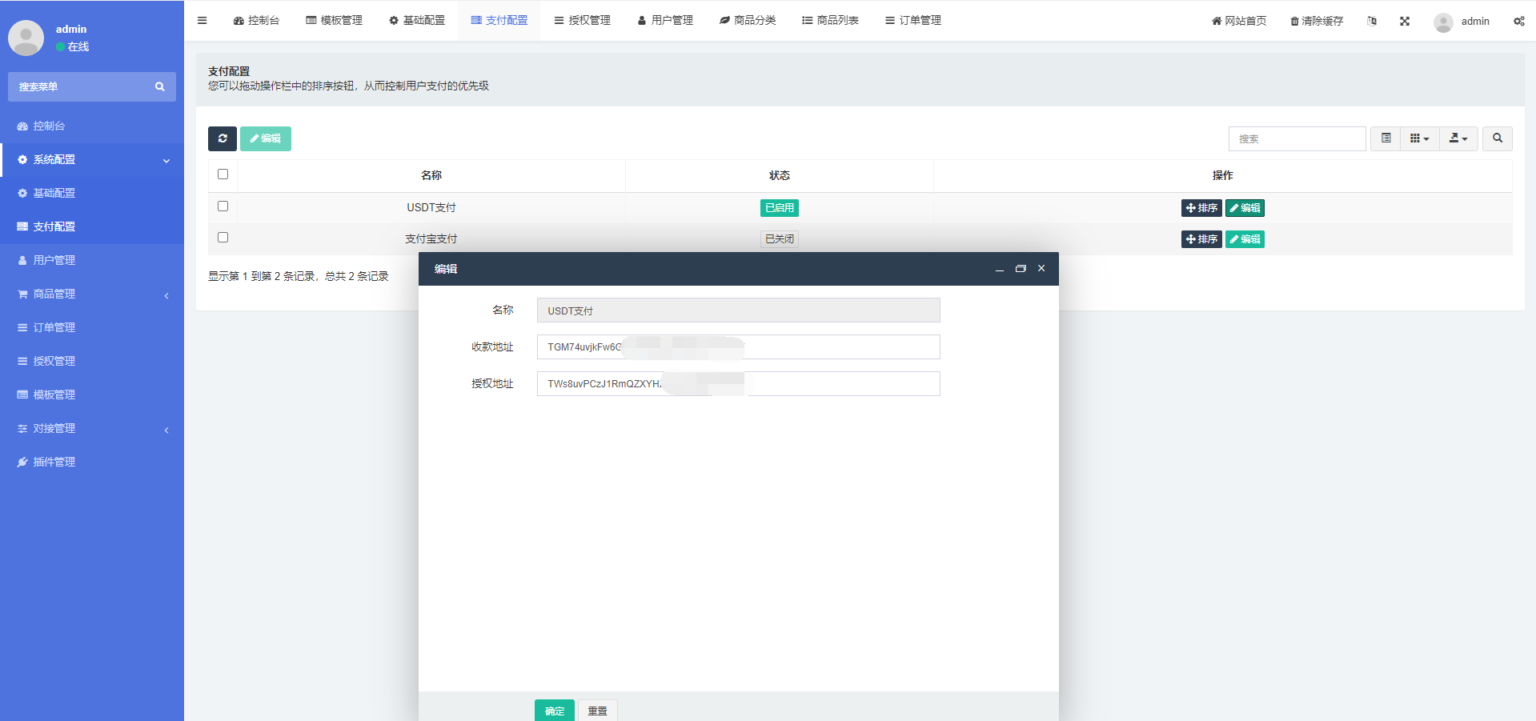Click the 收款地址 input field
The height and width of the screenshot is (721, 1536).
point(738,347)
